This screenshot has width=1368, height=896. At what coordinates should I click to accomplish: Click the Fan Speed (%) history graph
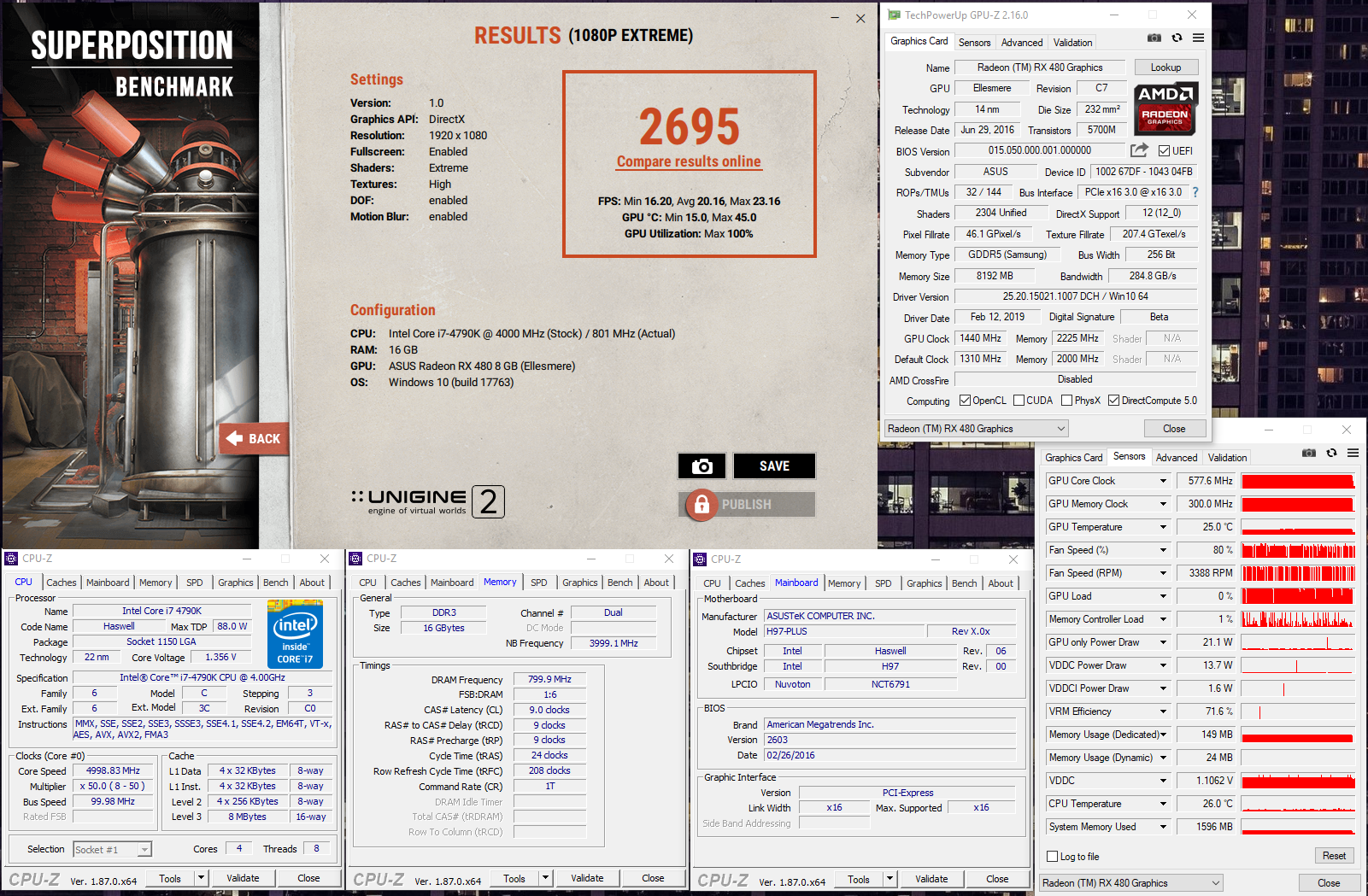pos(1299,550)
